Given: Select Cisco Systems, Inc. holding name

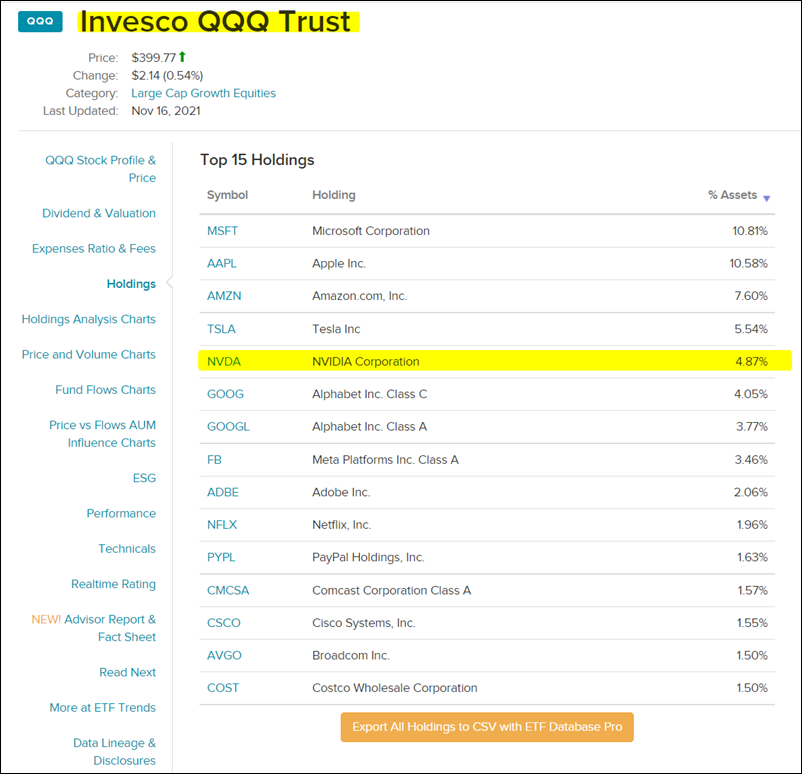Looking at the screenshot, I should pyautogui.click(x=364, y=623).
